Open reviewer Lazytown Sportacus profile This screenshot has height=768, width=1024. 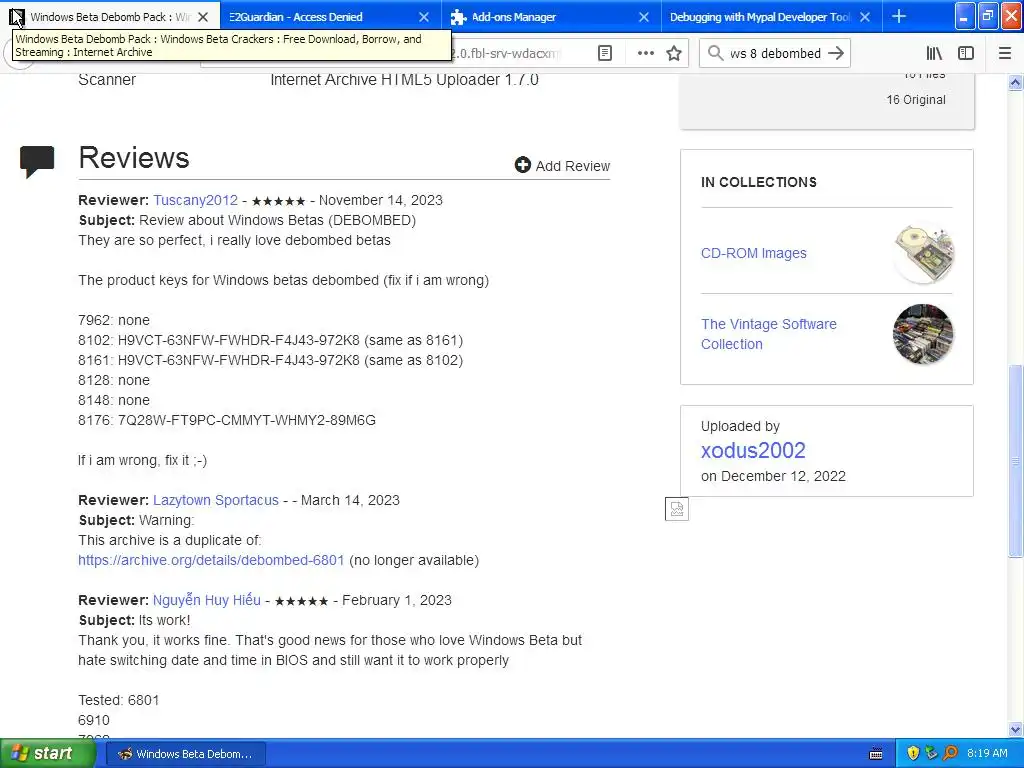click(216, 500)
